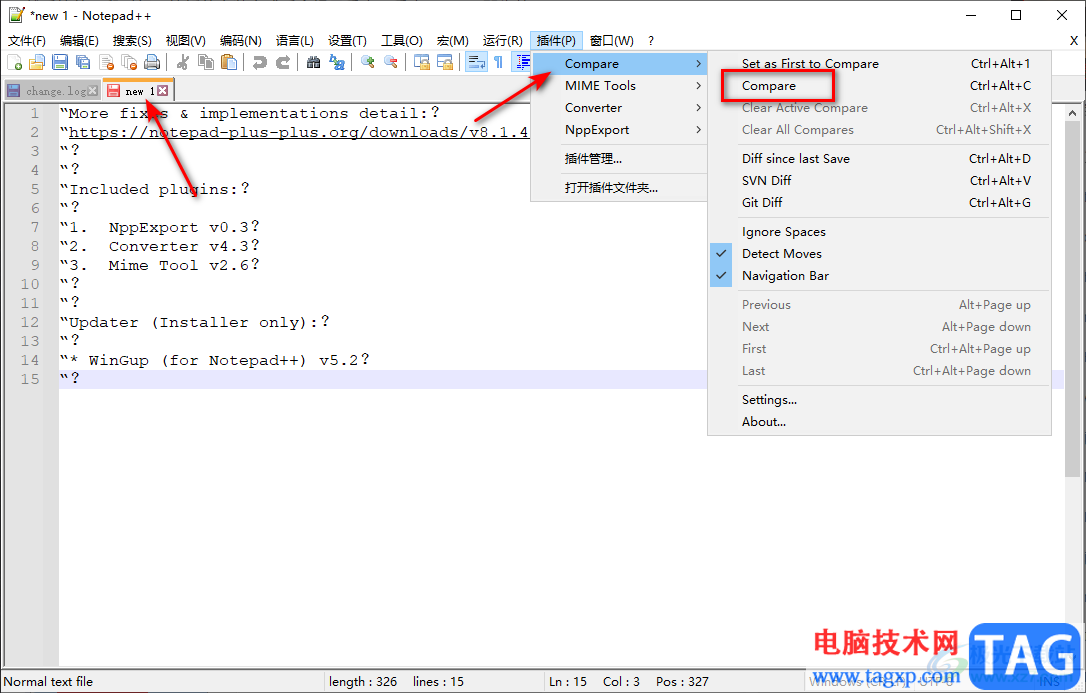Click the vertical scrollbar thumb
The image size is (1086, 693).
coord(1072,299)
